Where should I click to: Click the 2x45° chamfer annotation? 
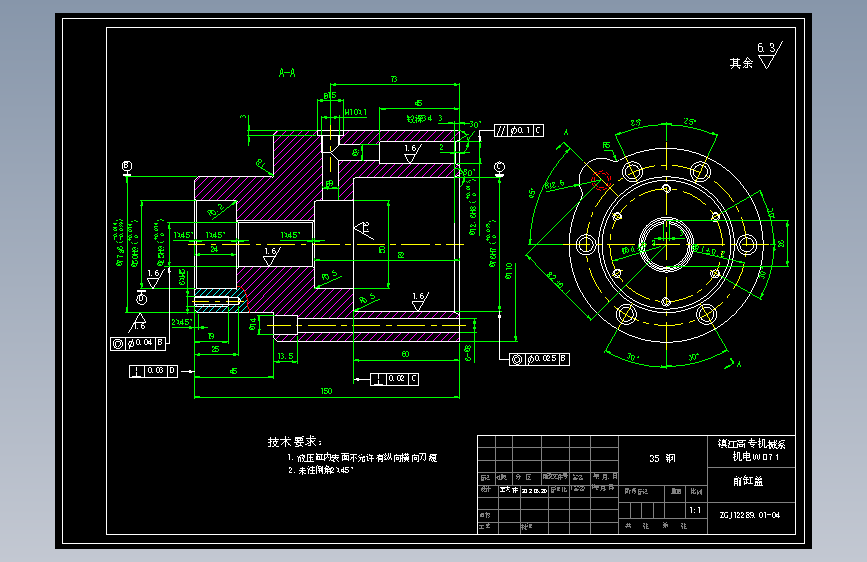[182, 322]
